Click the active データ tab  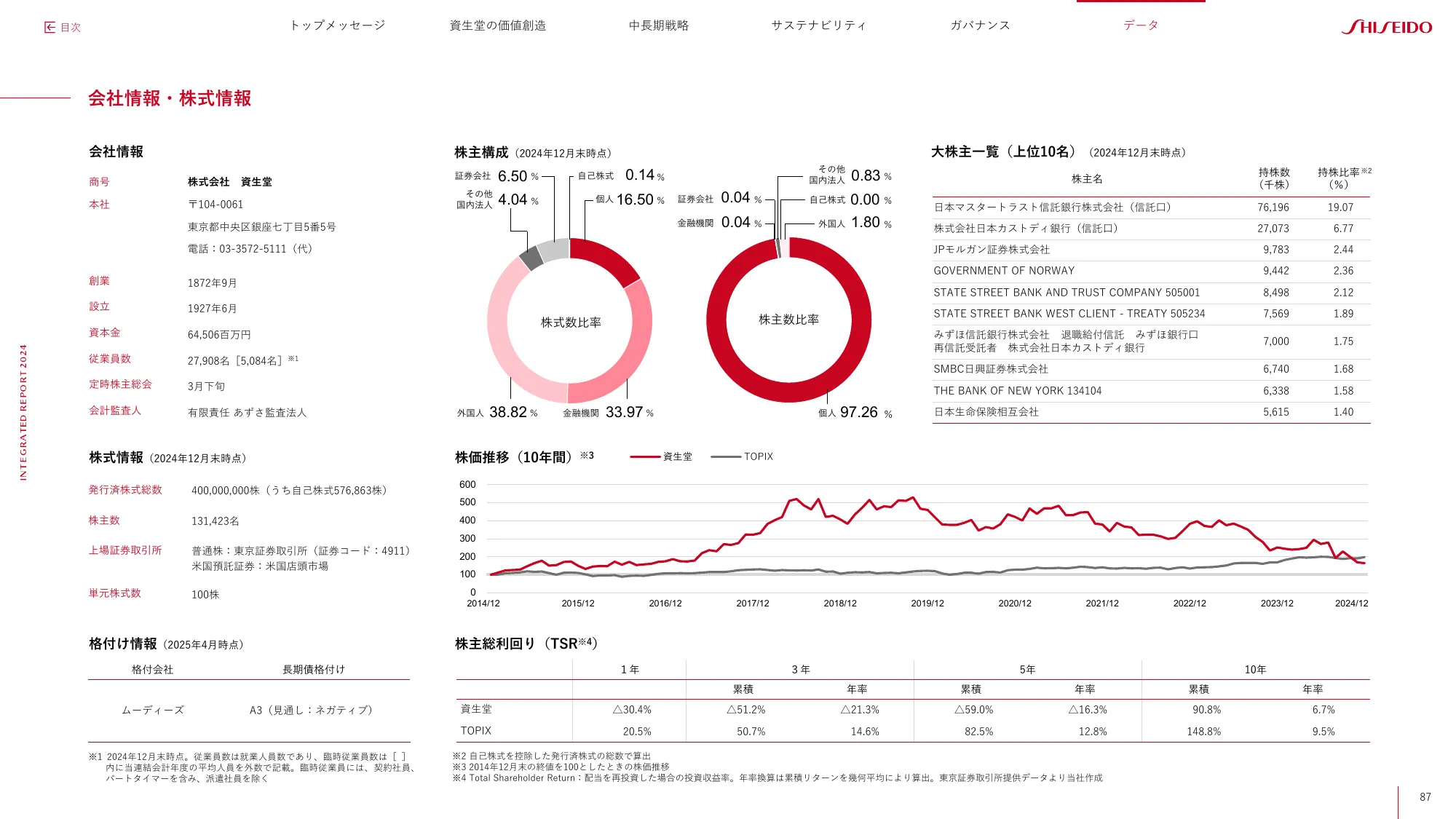(1141, 25)
